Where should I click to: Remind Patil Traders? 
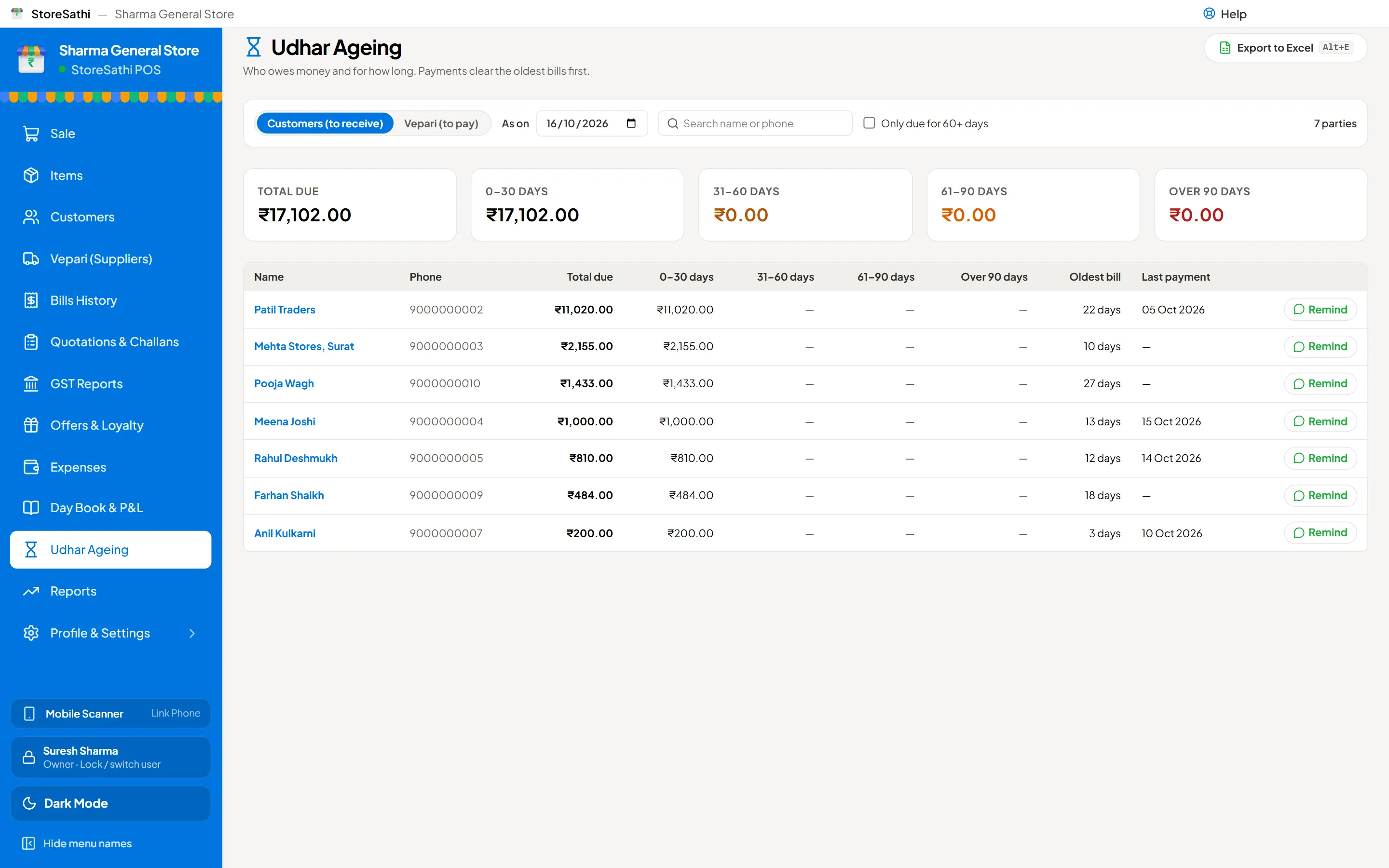click(x=1320, y=310)
